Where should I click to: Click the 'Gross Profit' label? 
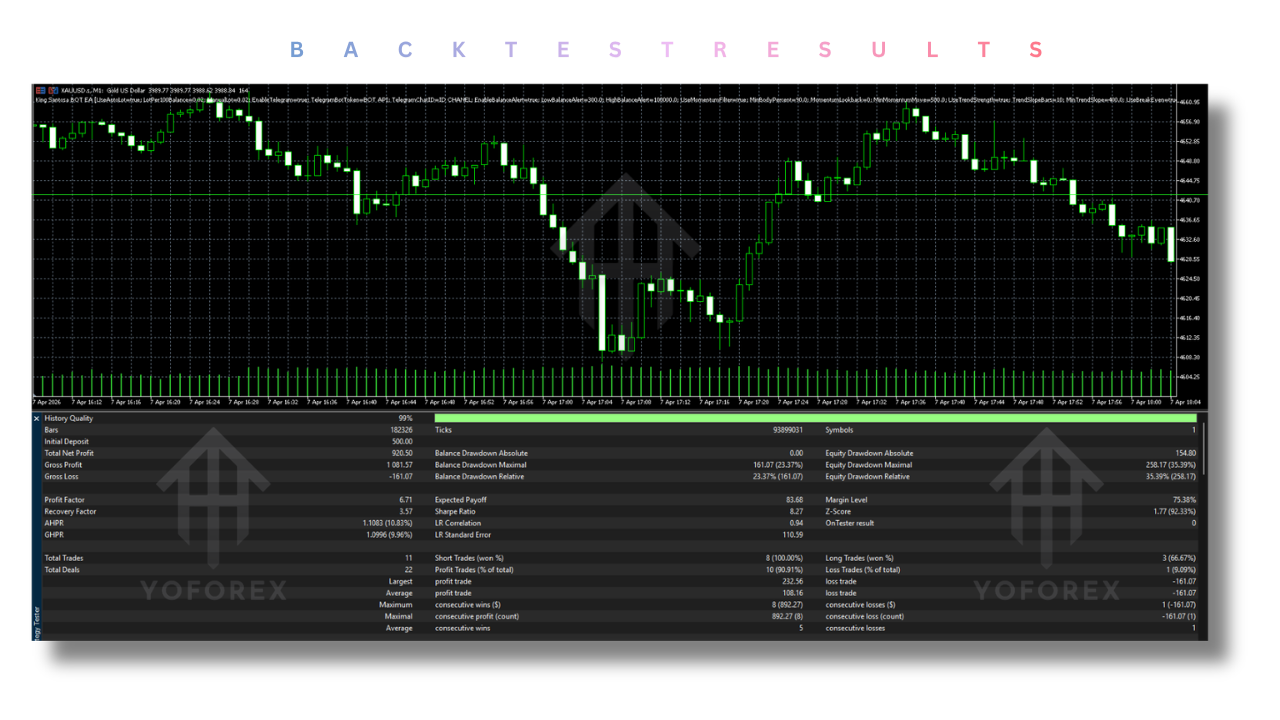(63, 465)
